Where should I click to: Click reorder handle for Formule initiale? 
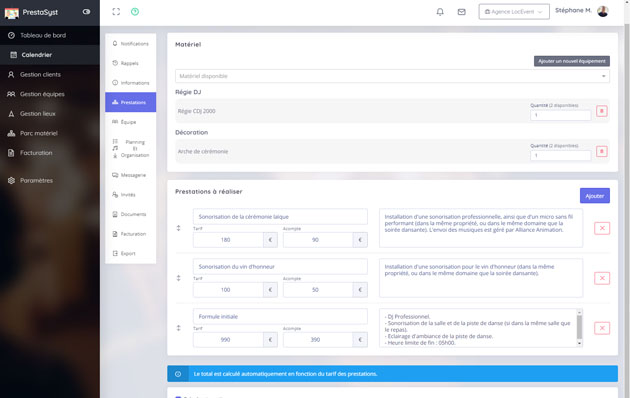tap(178, 328)
